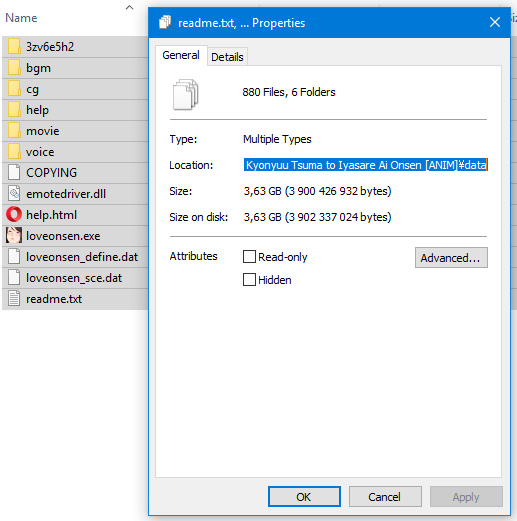The height and width of the screenshot is (521, 517).
Task: Select the COPYING file in list
Action: 75,173
